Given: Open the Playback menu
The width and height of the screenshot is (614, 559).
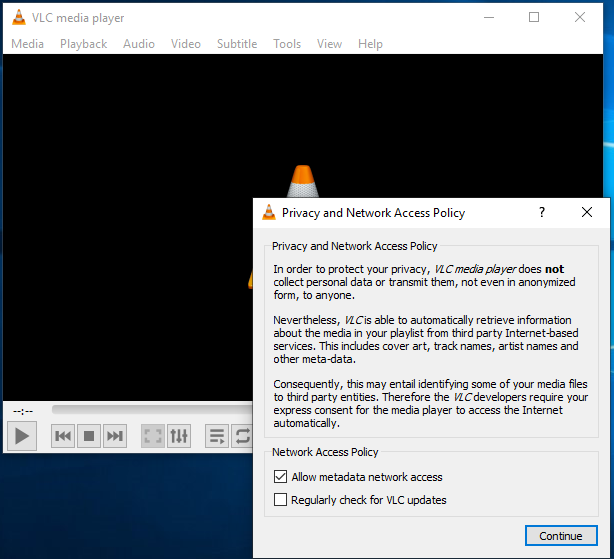Looking at the screenshot, I should (x=83, y=44).
